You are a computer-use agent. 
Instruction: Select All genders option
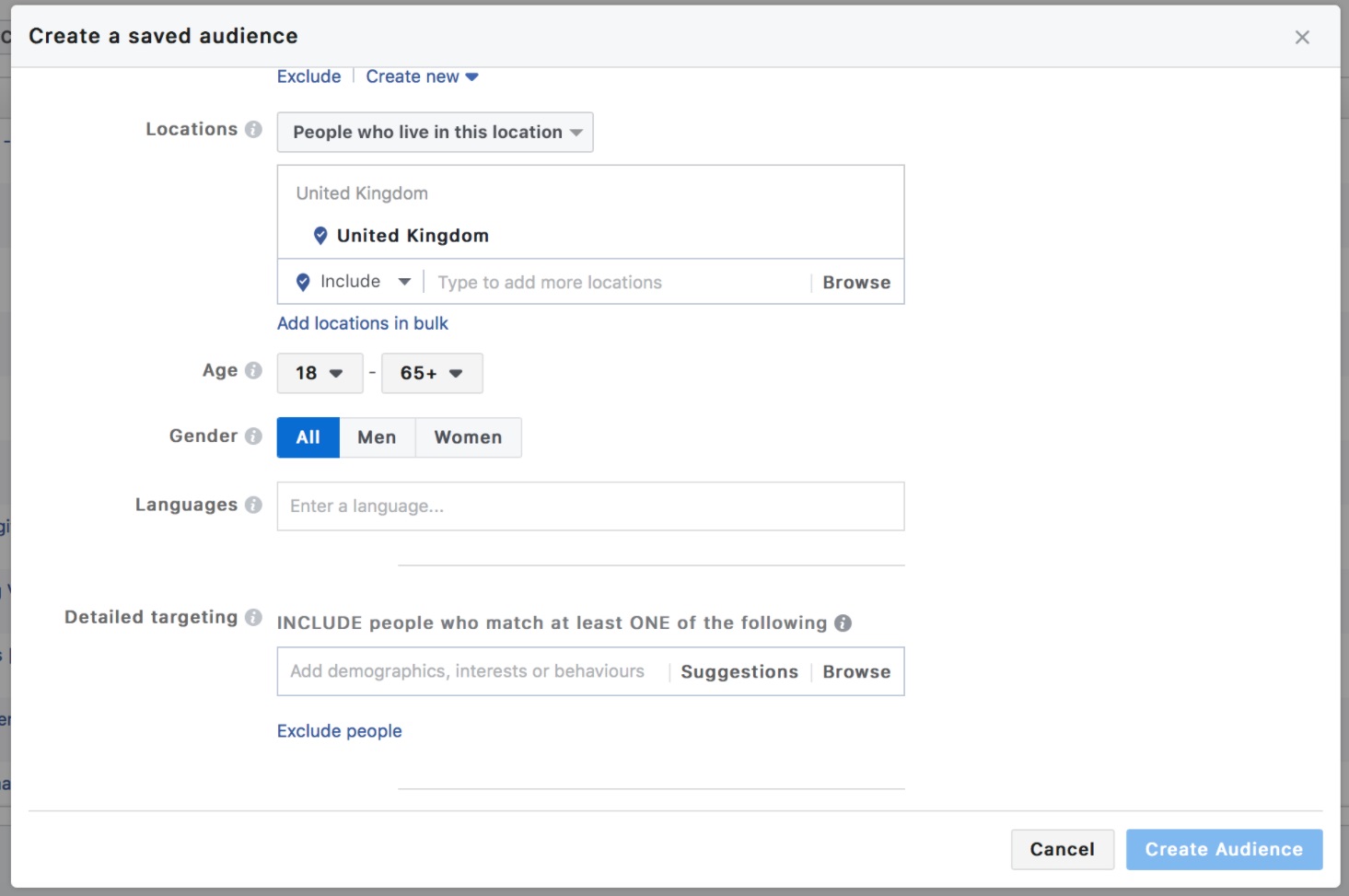[308, 437]
